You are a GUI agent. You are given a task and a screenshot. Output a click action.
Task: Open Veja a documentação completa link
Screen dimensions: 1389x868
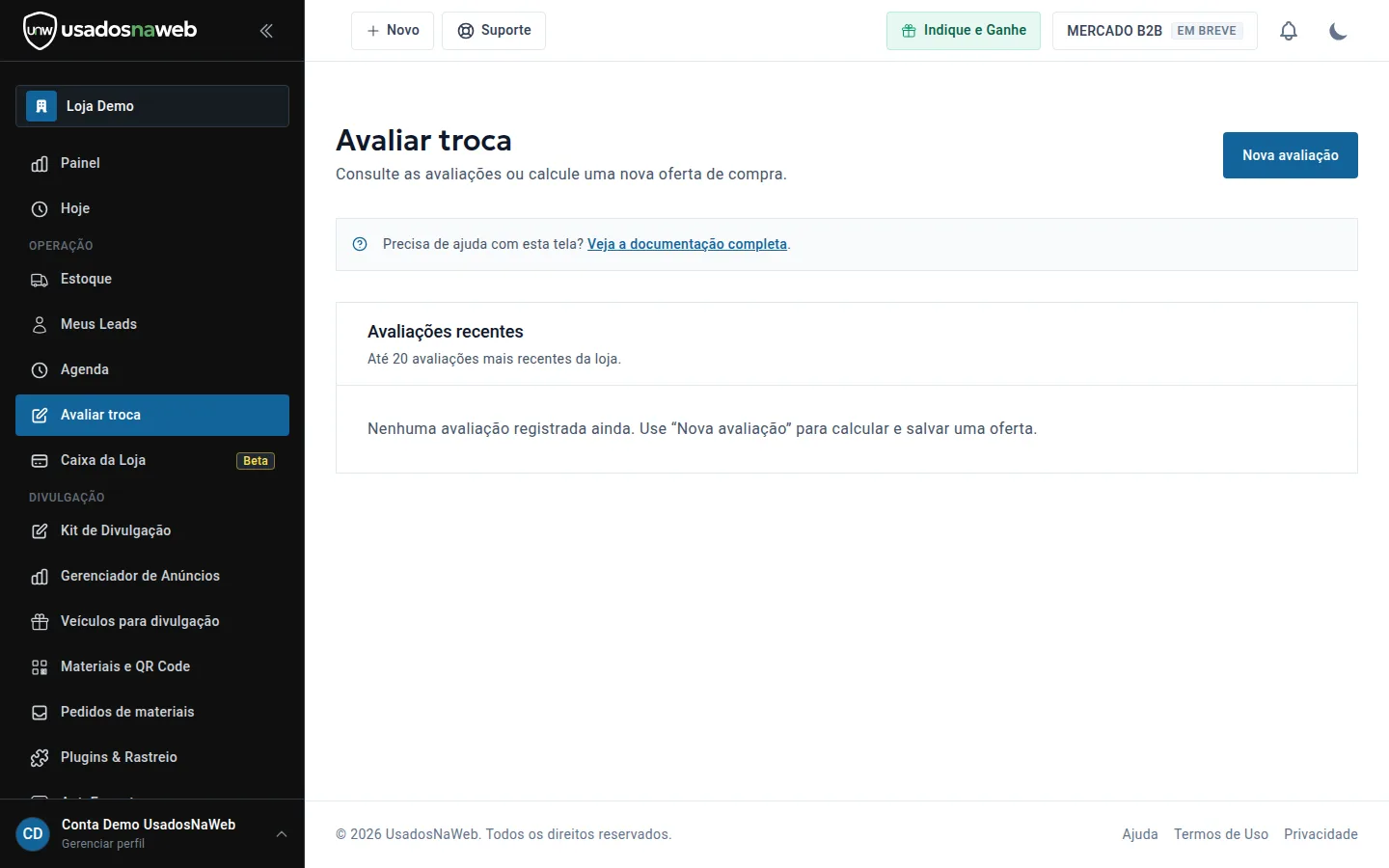687,244
